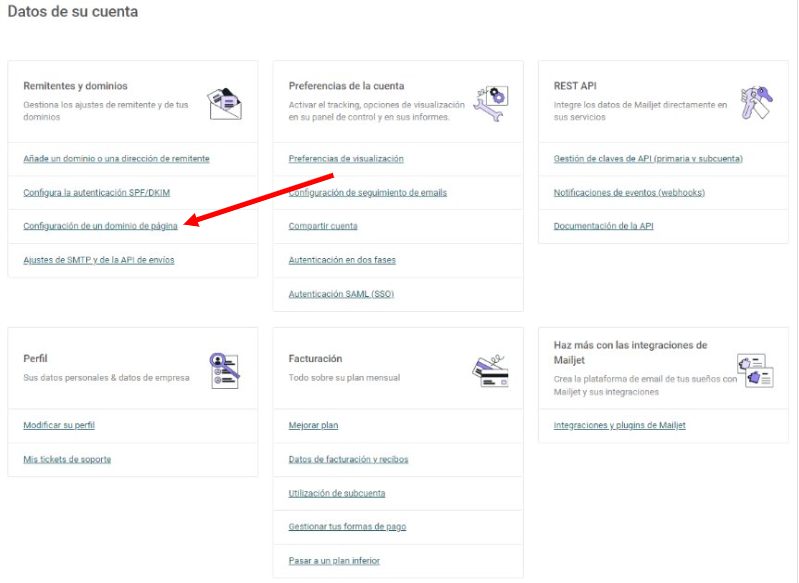This screenshot has width=799, height=583.
Task: Open Gestionar tus formas de pago
Action: click(x=348, y=526)
